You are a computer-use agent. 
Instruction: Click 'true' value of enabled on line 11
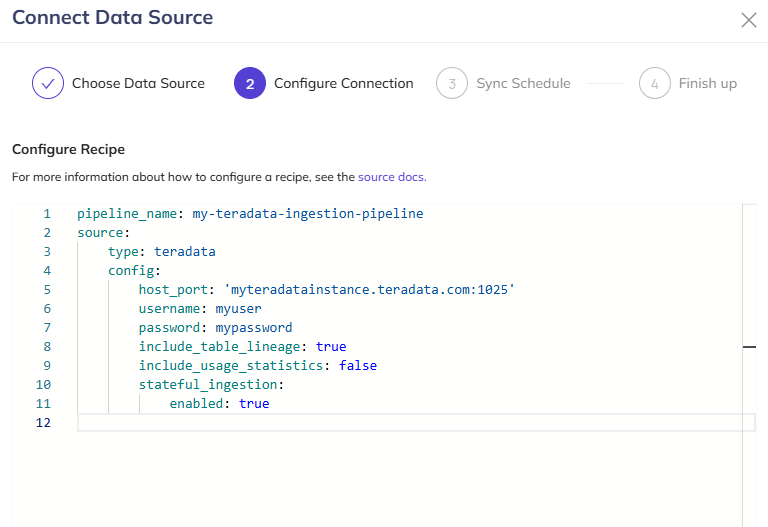tap(254, 403)
